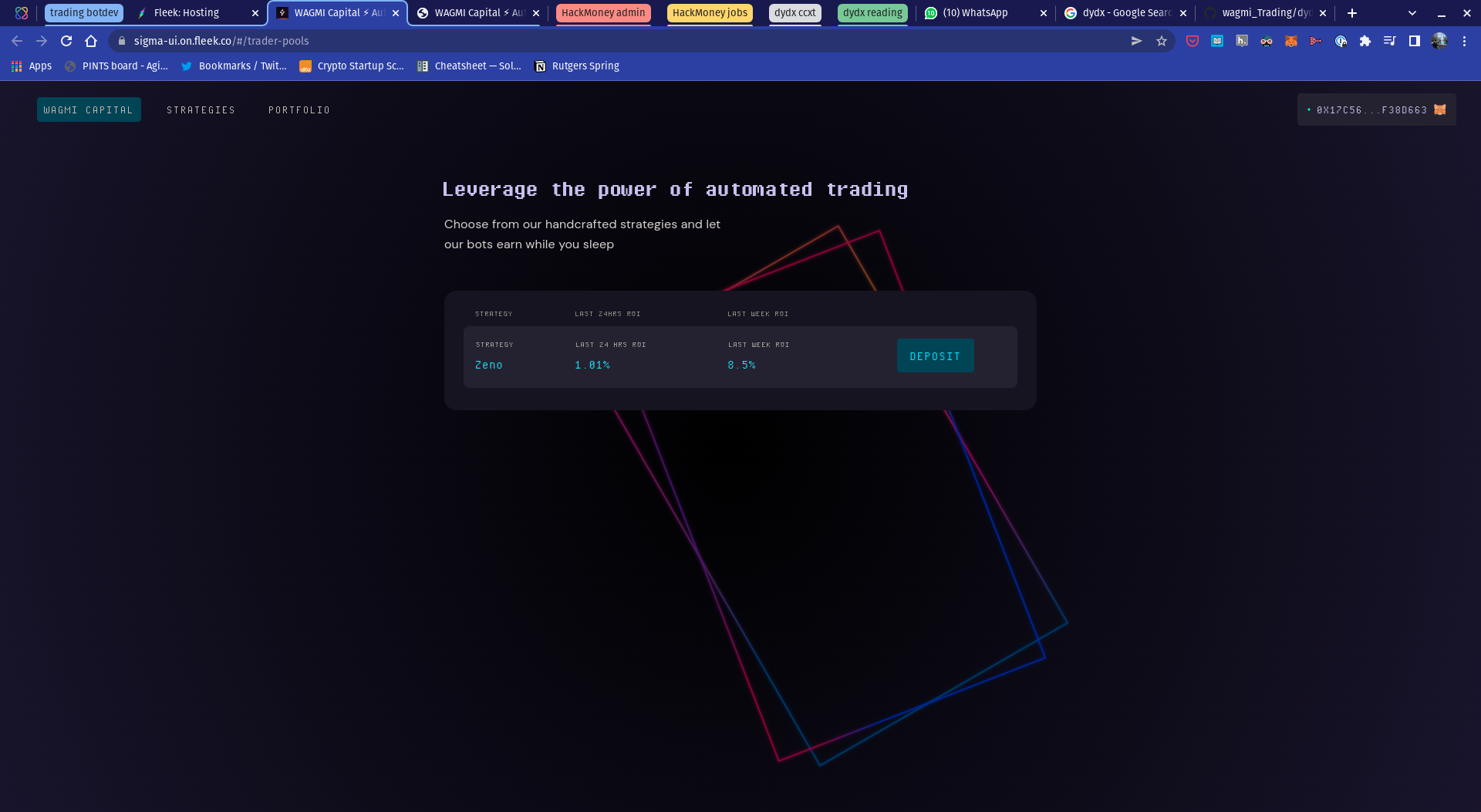Bookmark this page with the star icon
Screen dimensions: 1481x812
[1162, 41]
